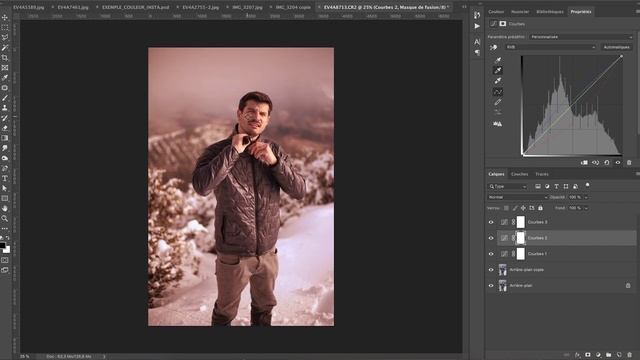Select the Brush tool
The height and width of the screenshot is (360, 640).
(x=5, y=98)
